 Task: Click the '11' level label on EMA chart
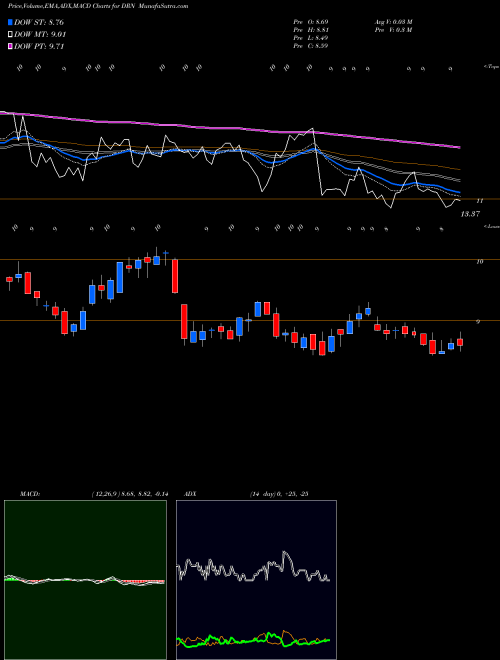[x=479, y=201]
